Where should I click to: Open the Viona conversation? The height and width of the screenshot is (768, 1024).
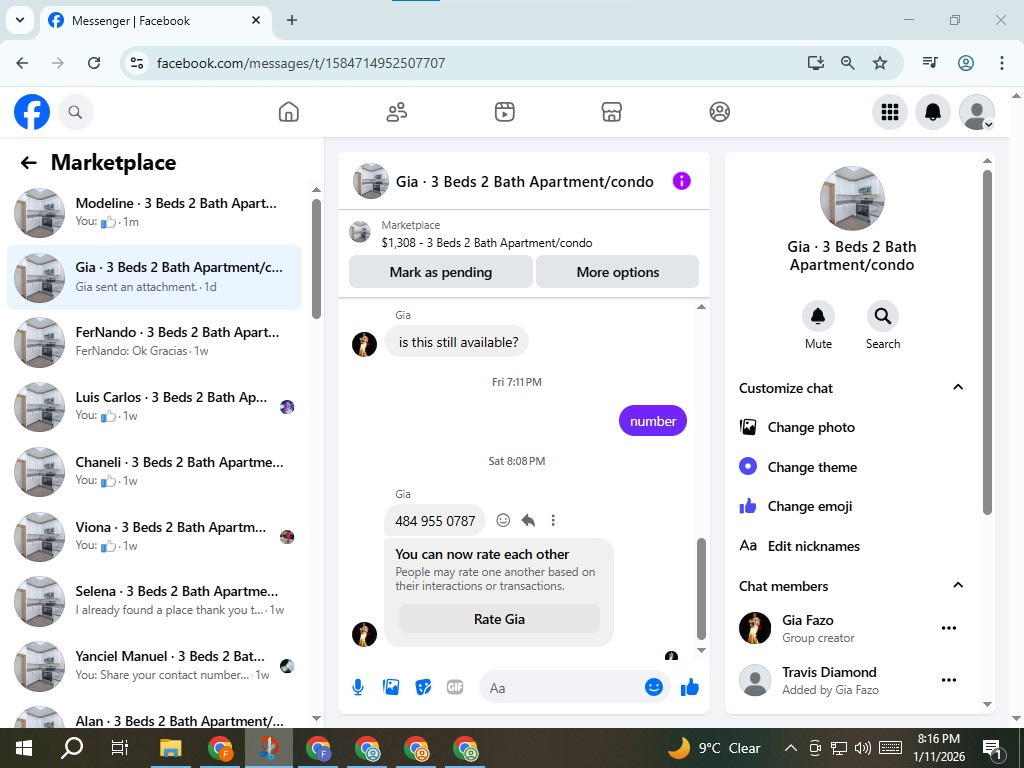point(155,536)
